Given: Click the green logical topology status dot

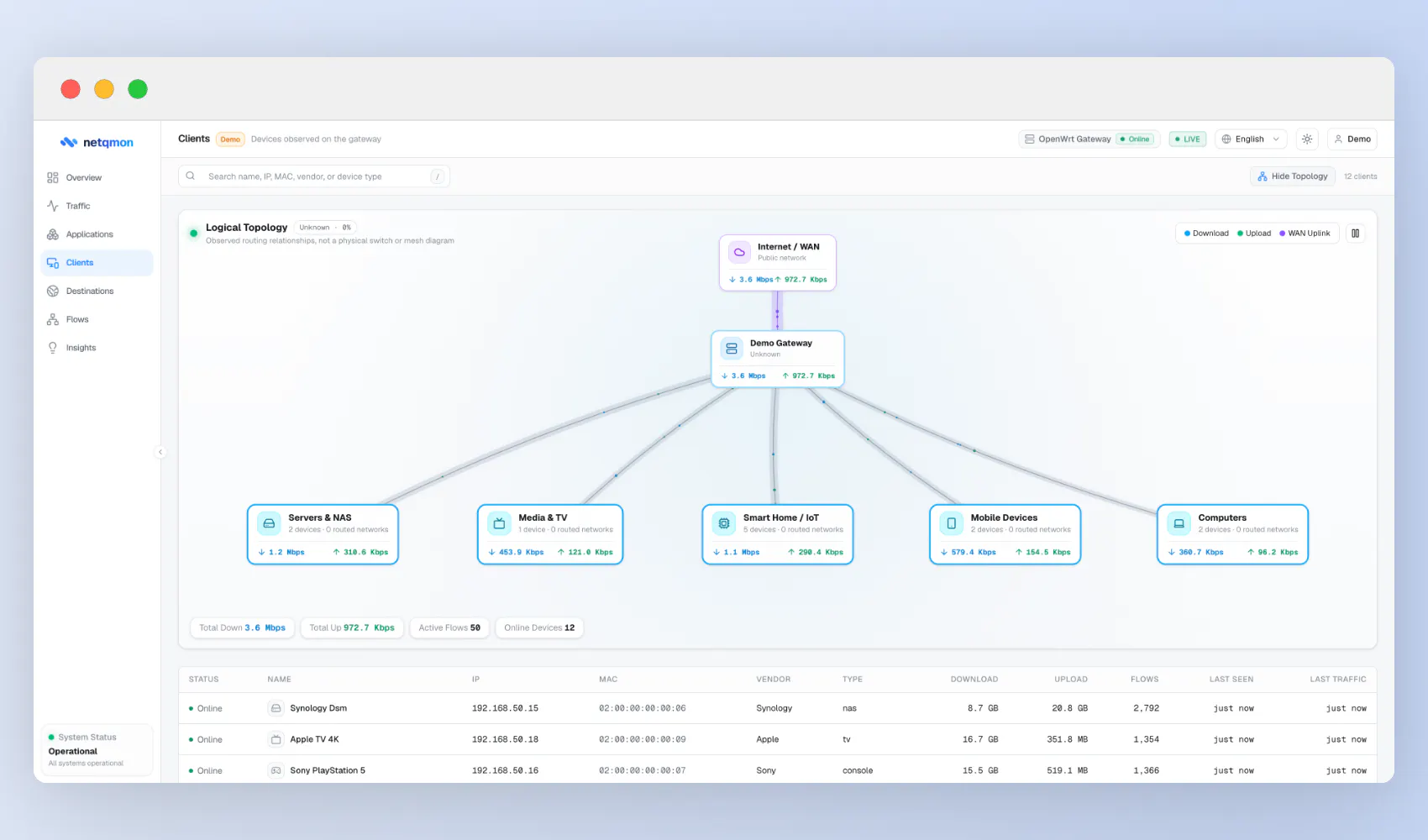Looking at the screenshot, I should point(193,234).
